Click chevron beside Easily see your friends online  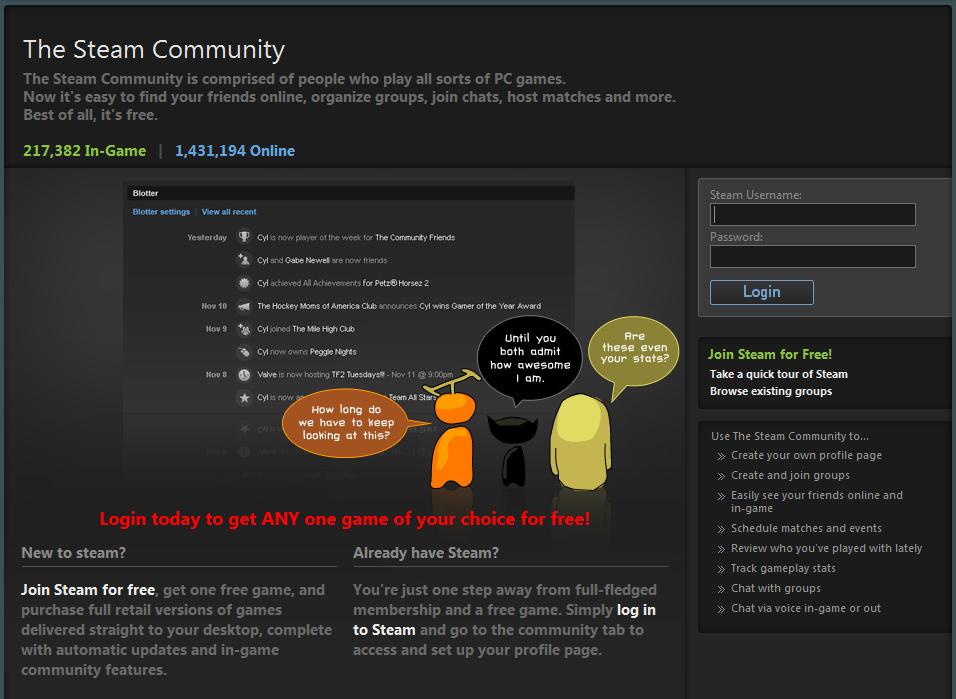721,496
